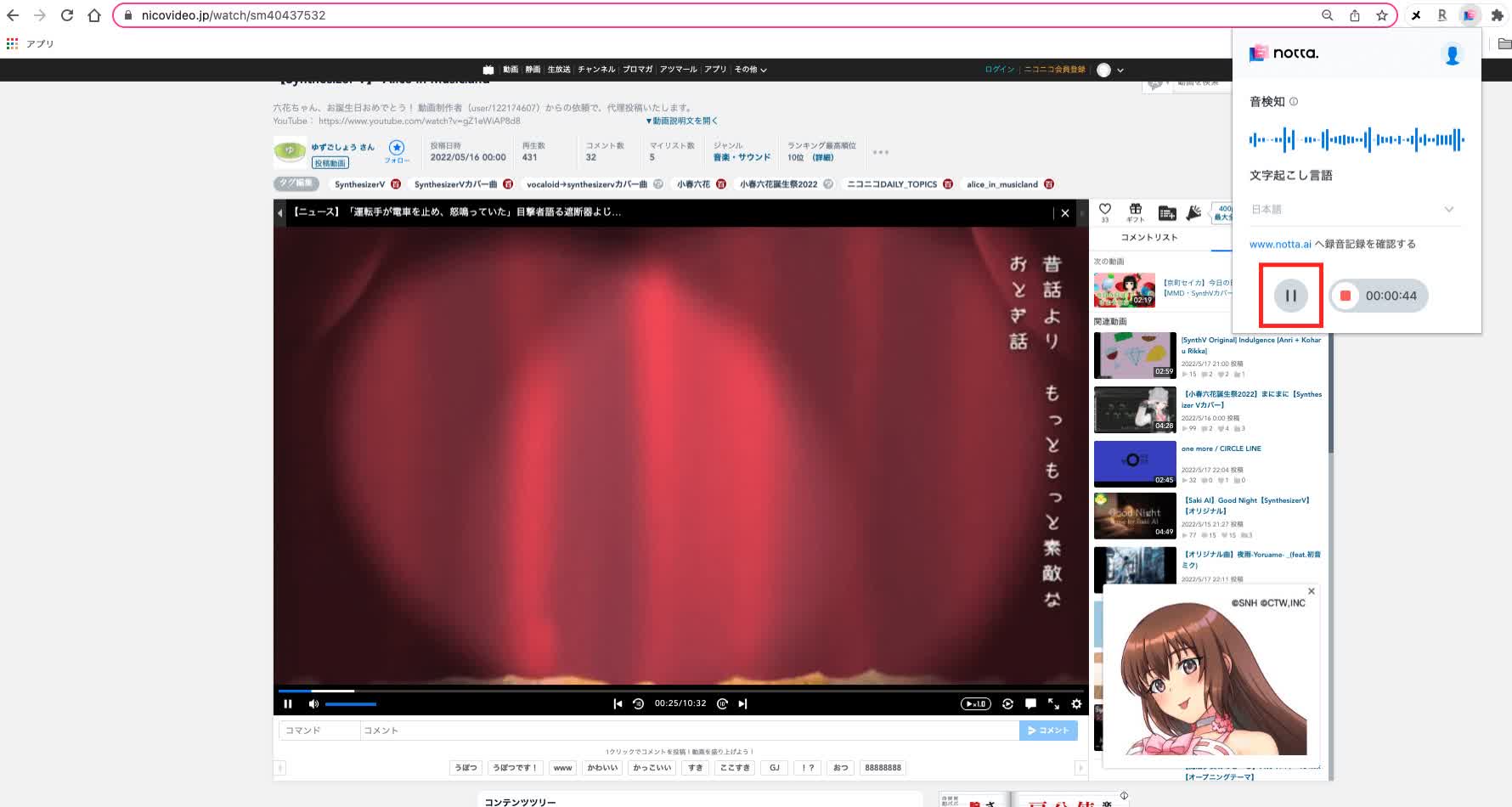Stop the Notta recording at 00:00:44

(1346, 296)
